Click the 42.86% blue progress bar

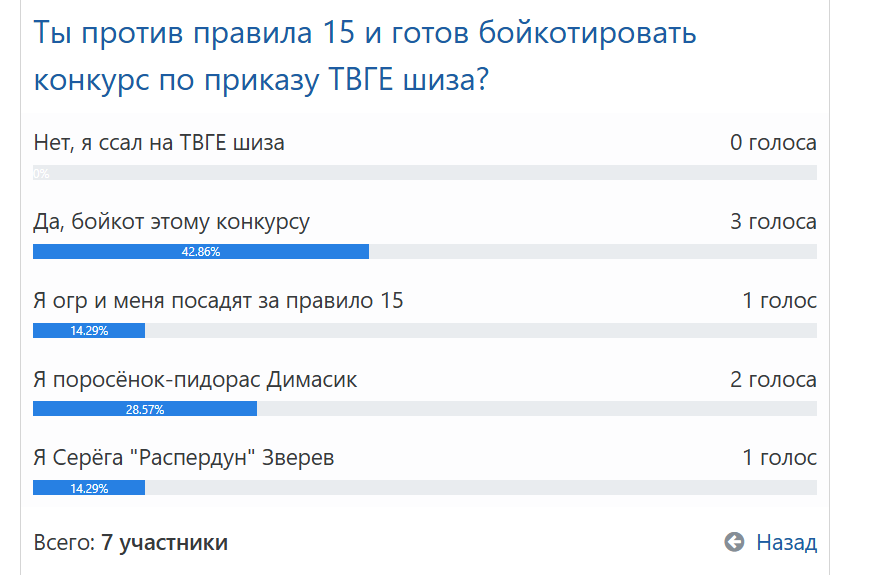coord(201,251)
